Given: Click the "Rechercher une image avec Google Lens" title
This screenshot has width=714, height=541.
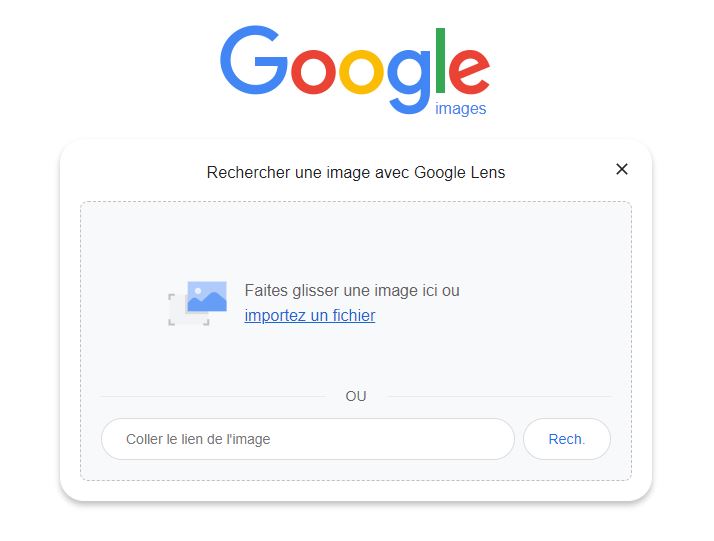Looking at the screenshot, I should coord(356,173).
